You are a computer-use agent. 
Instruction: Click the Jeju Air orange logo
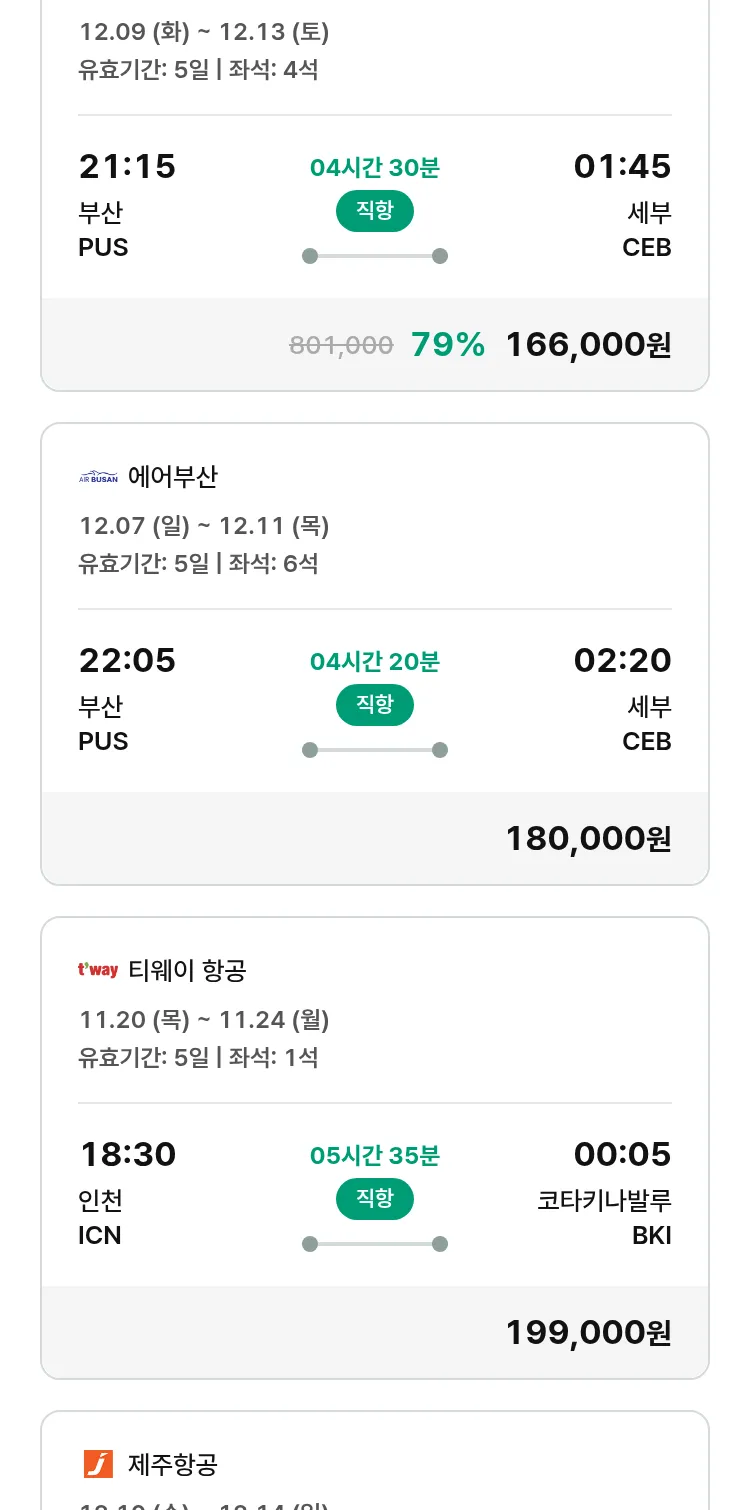(98, 1464)
